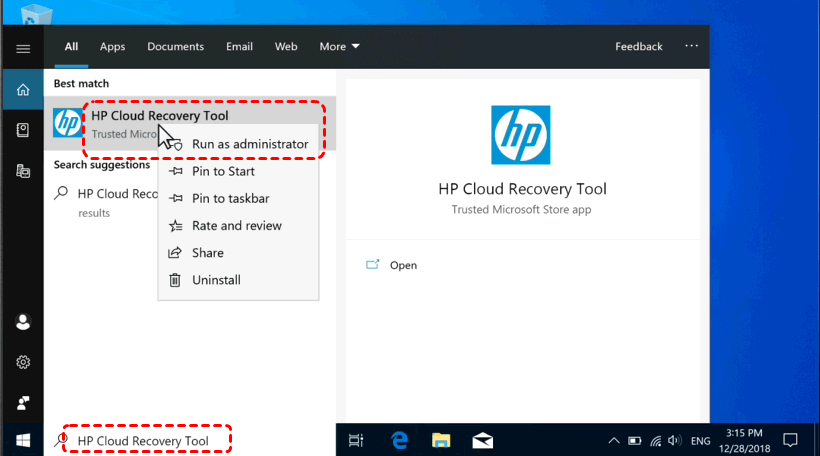The image size is (820, 456).
Task: Switch to the Documents search tab
Action: (175, 47)
